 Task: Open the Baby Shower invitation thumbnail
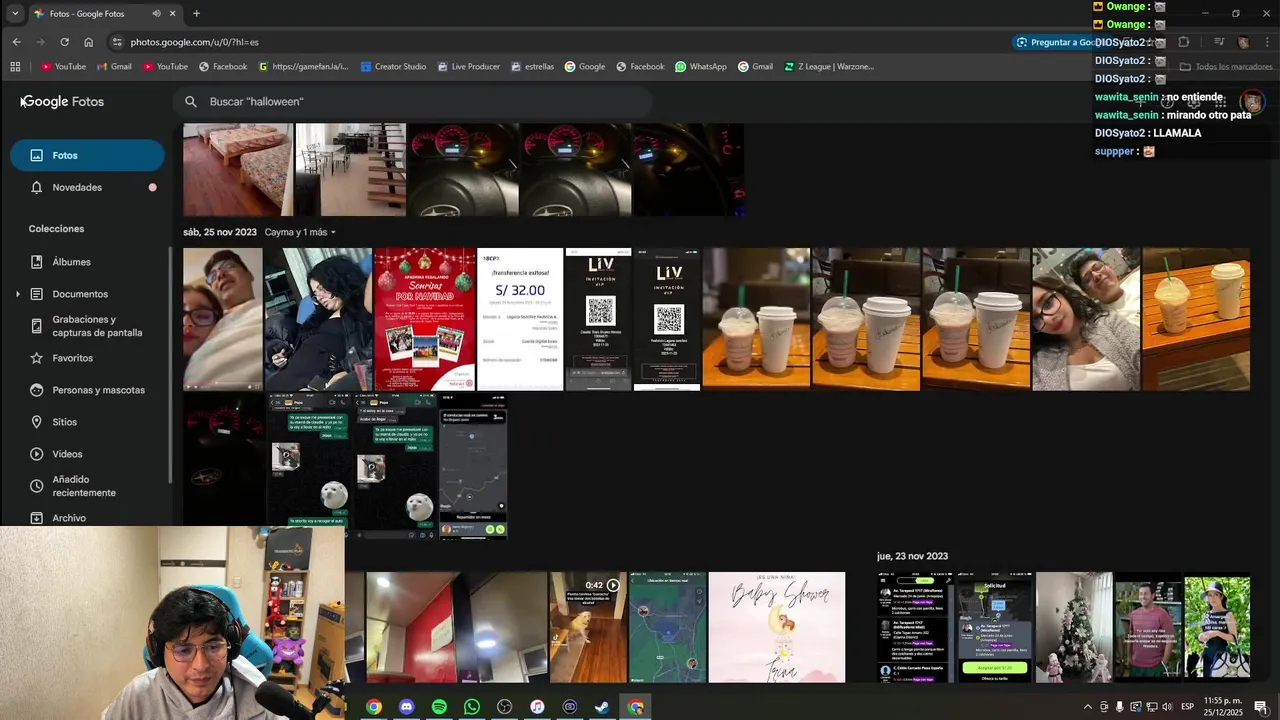pos(777,627)
